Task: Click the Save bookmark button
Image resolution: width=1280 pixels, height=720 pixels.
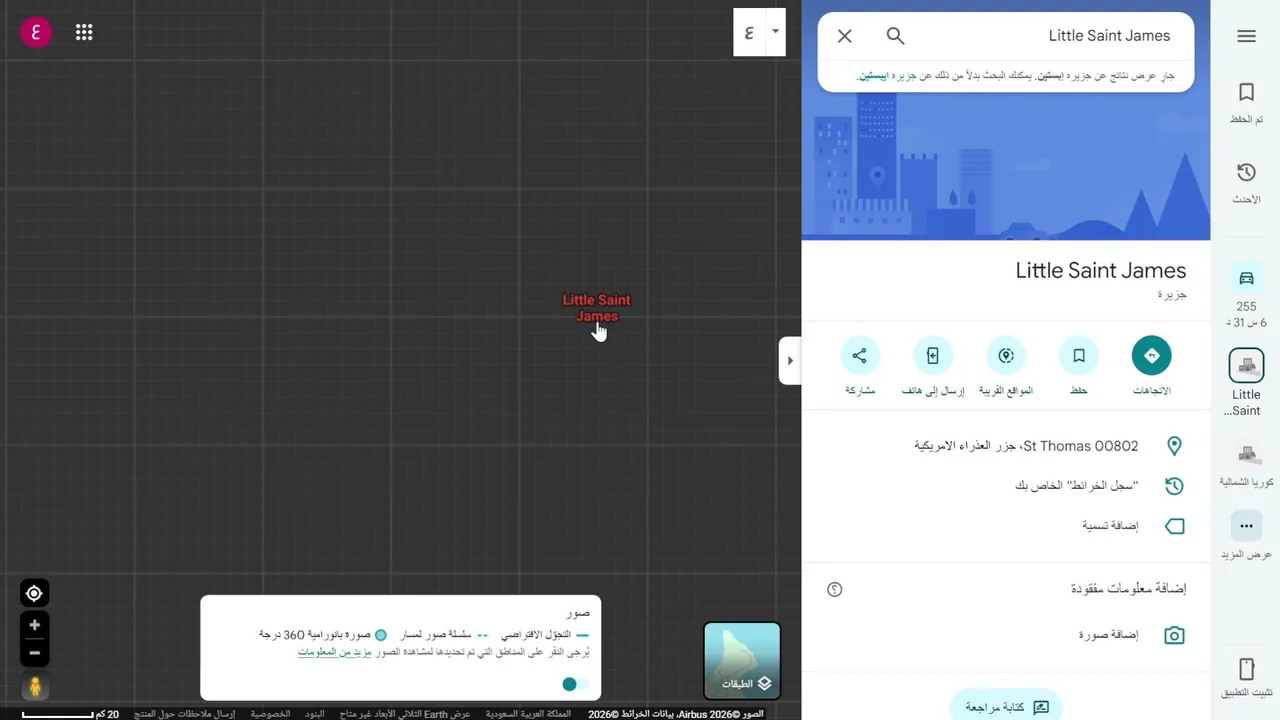Action: pyautogui.click(x=1079, y=355)
